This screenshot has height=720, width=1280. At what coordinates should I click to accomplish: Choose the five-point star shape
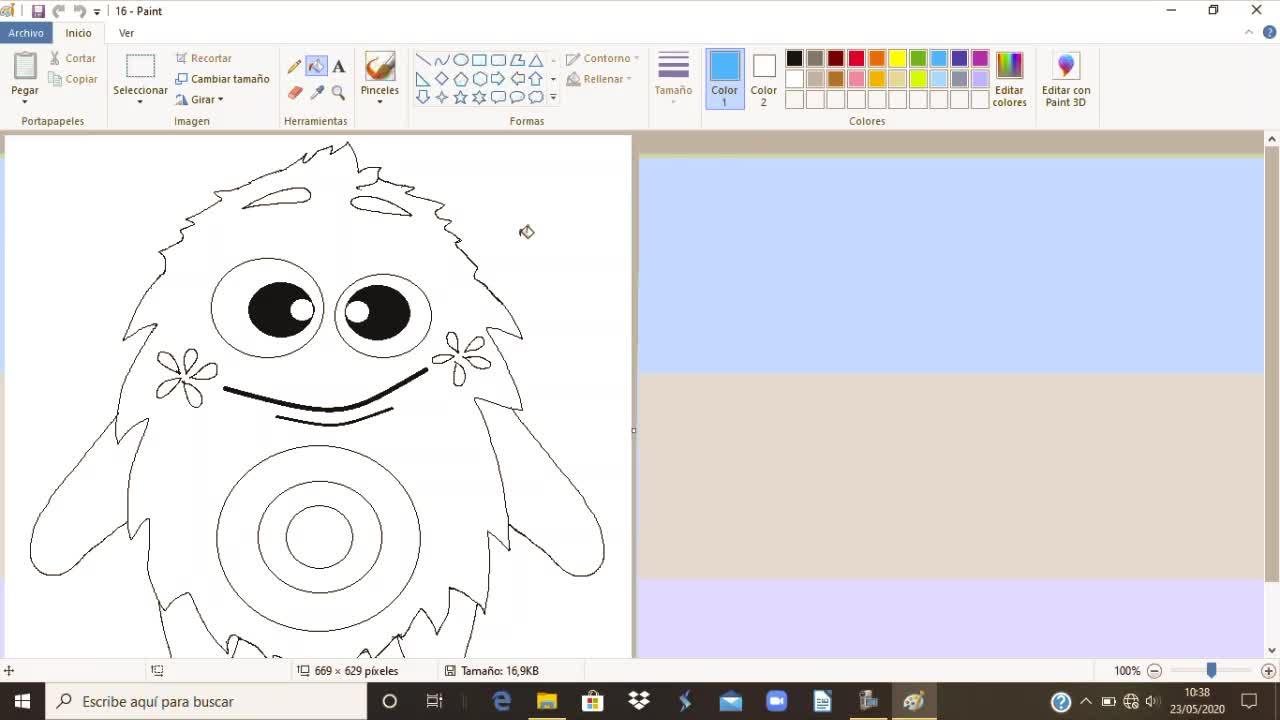coord(460,97)
